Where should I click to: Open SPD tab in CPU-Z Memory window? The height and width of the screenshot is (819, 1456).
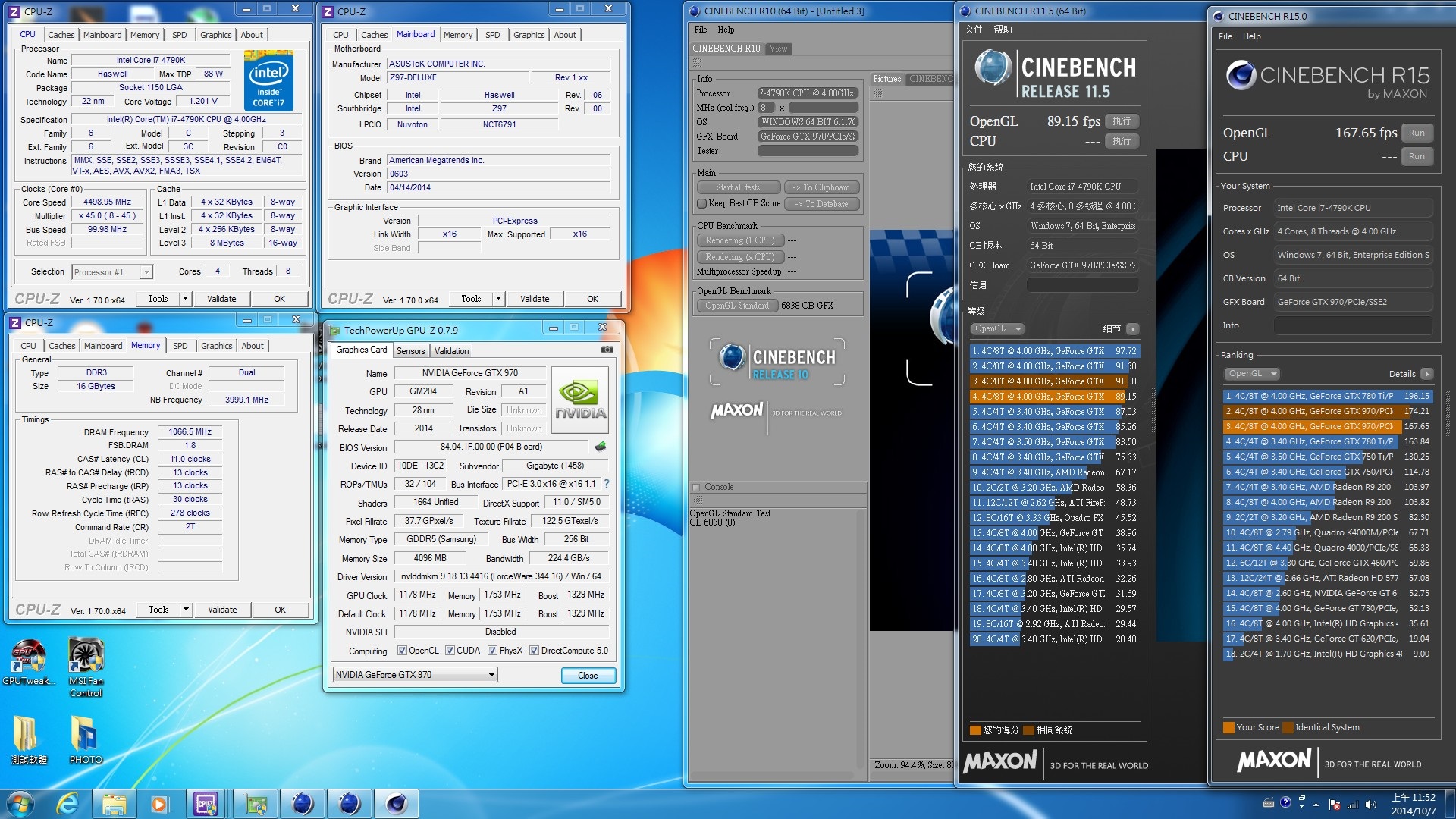pyautogui.click(x=180, y=346)
